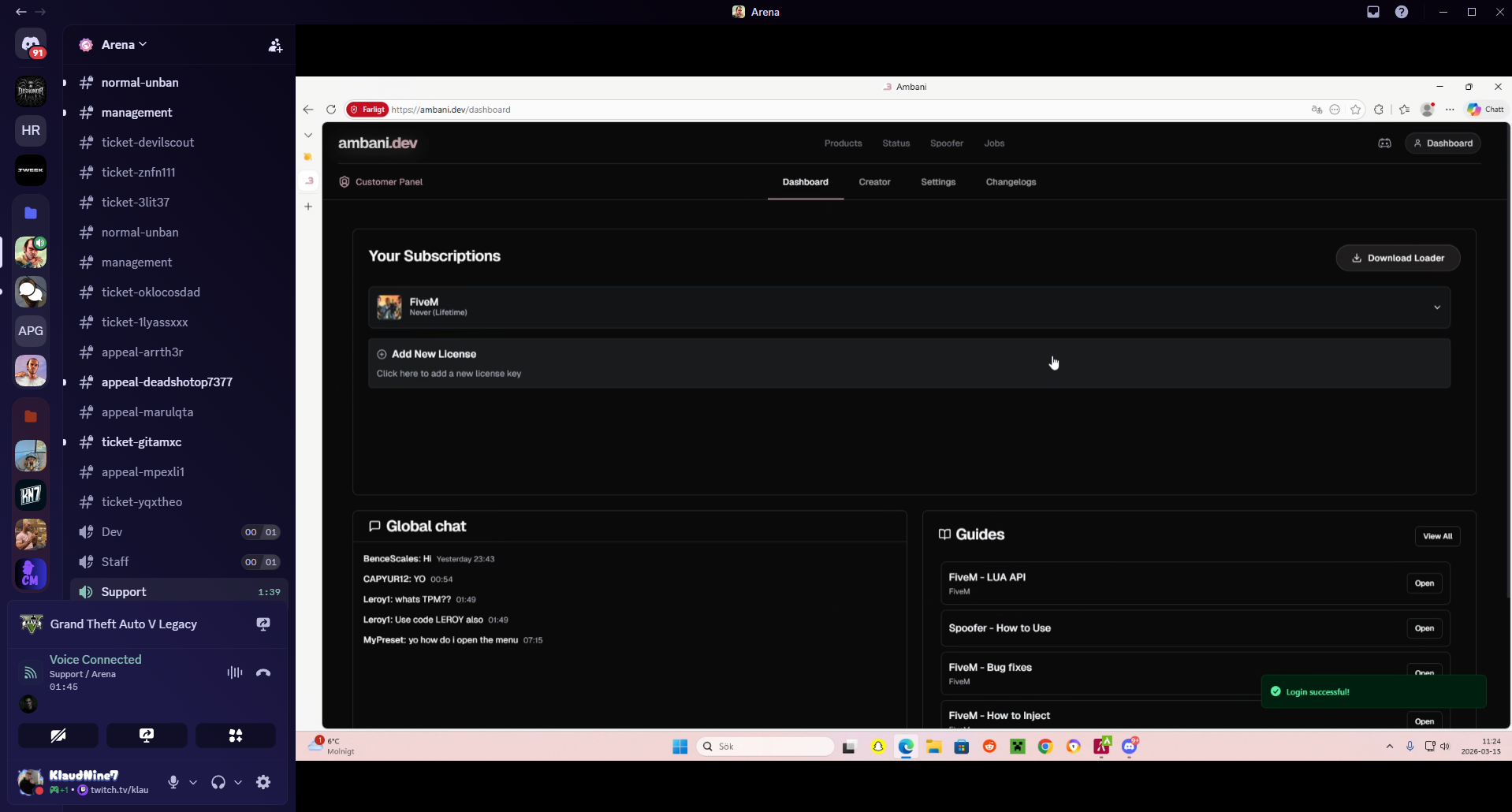Viewport: 1512px width, 812px height.
Task: Open the Changelogs tab
Action: click(1011, 182)
